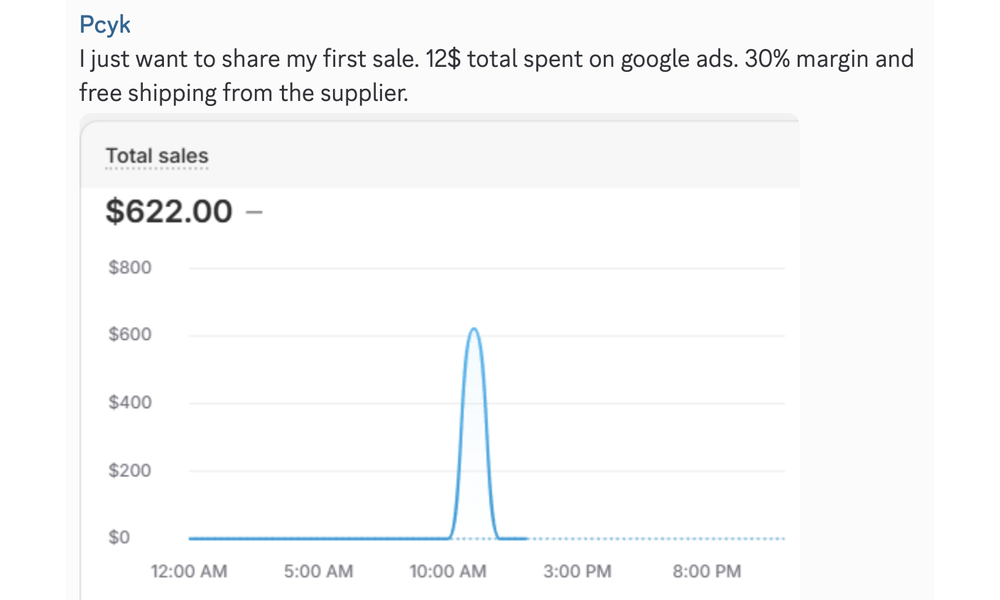Click the gray Total sales card header bar

pos(500,156)
